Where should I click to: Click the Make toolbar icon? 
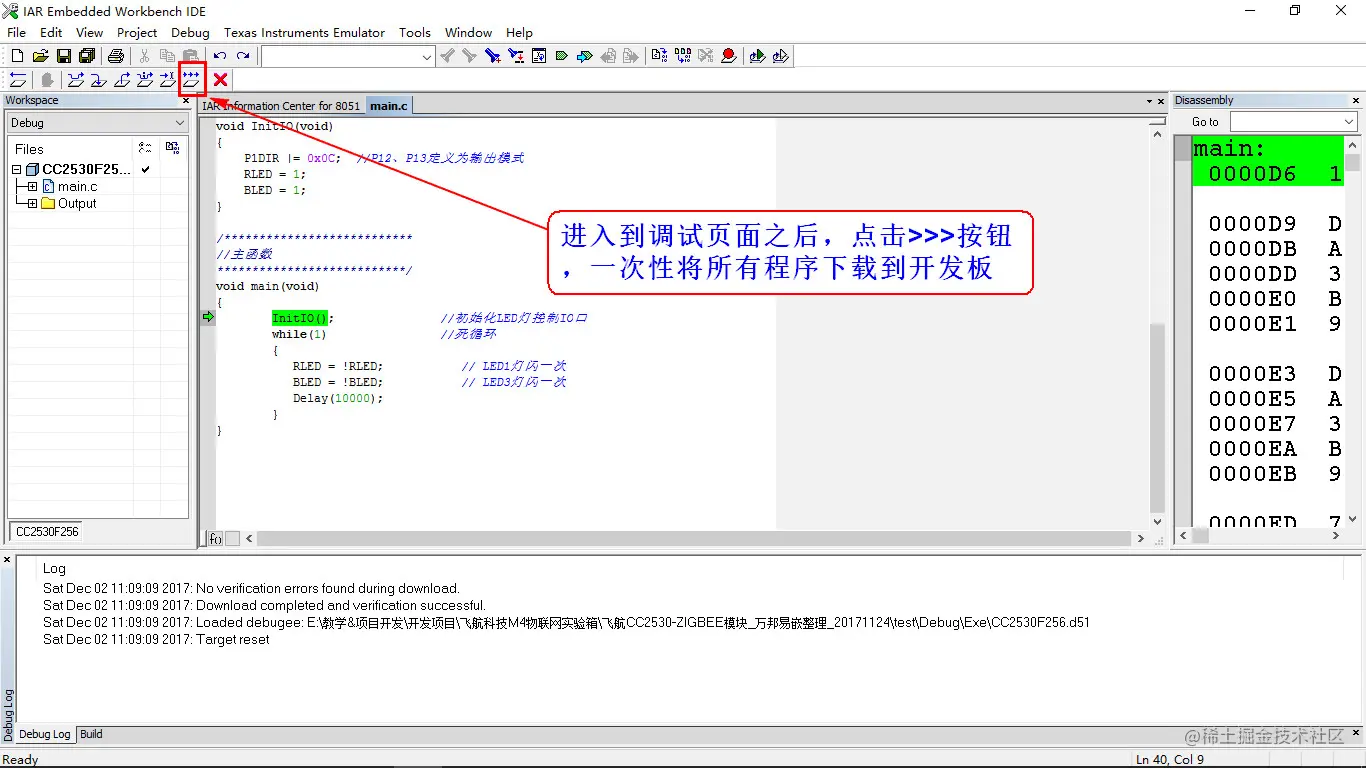[682, 56]
